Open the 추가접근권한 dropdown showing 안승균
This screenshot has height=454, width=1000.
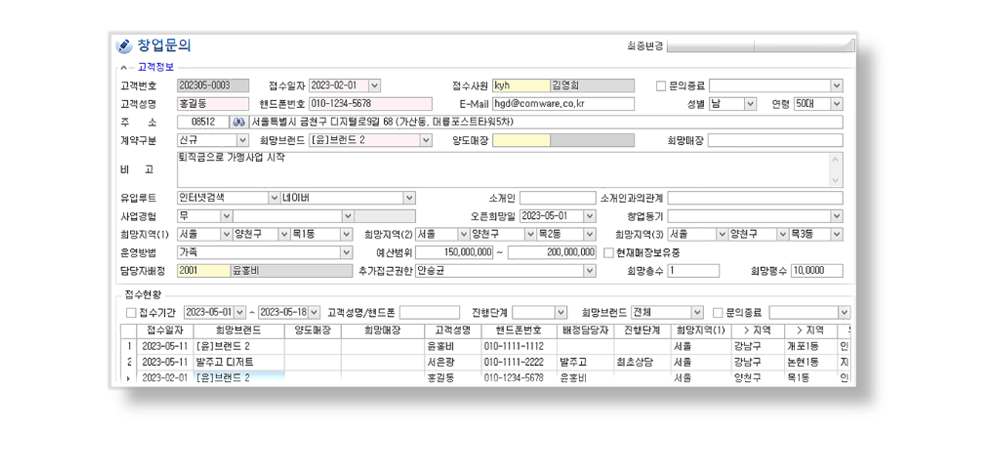(x=589, y=271)
